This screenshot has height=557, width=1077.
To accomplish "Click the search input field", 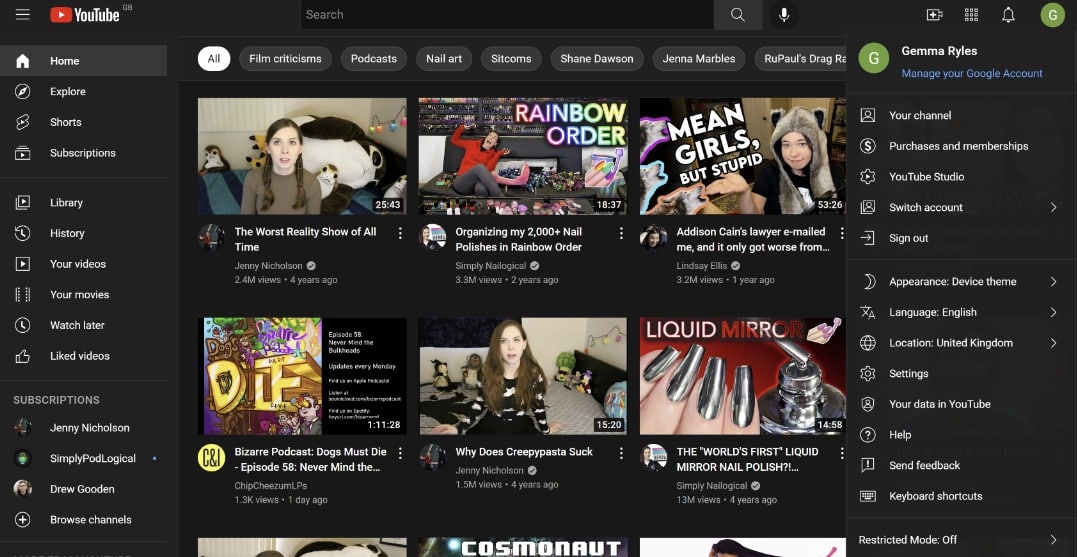I will coord(507,14).
